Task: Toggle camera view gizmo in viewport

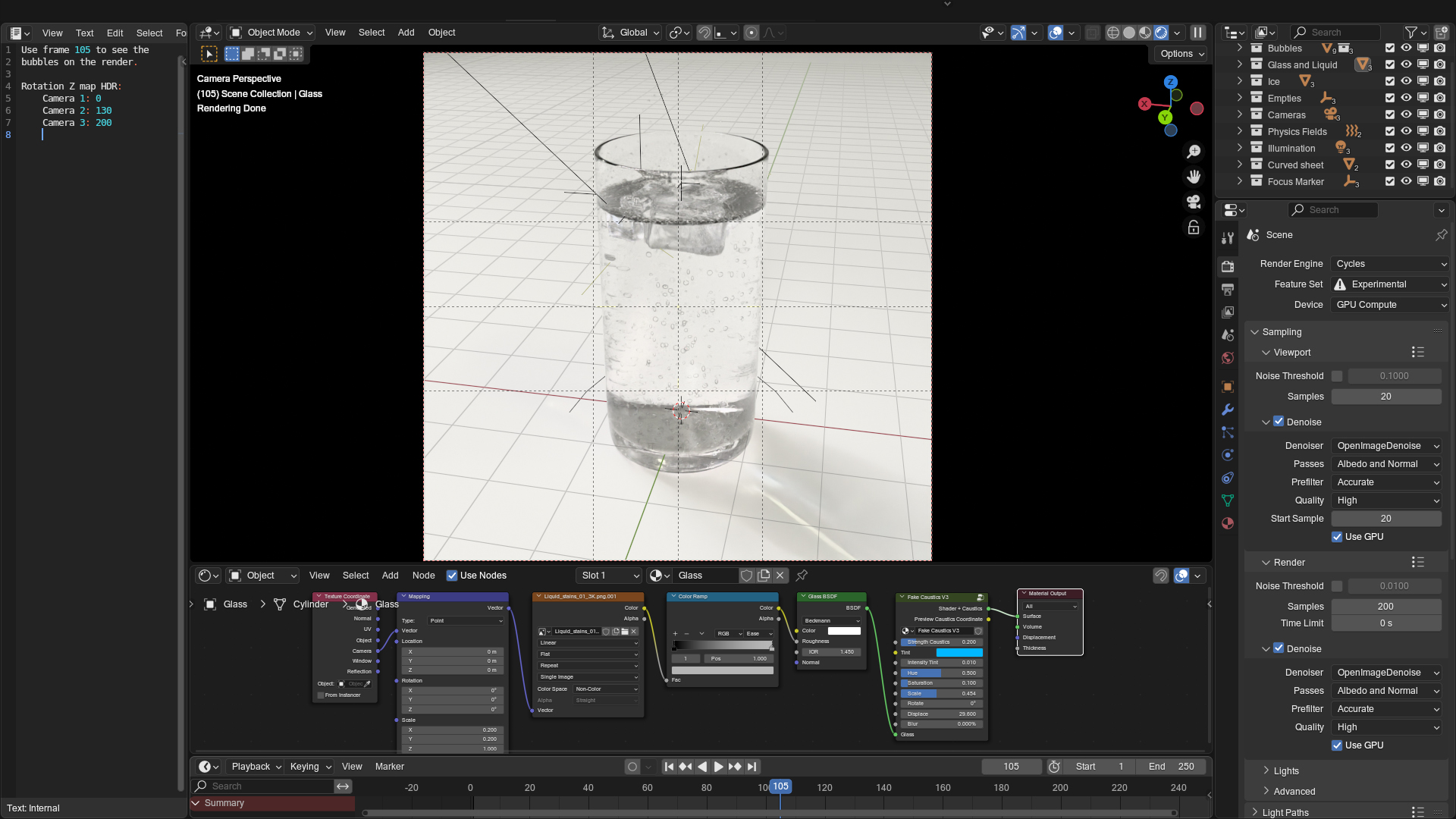Action: pos(1194,202)
